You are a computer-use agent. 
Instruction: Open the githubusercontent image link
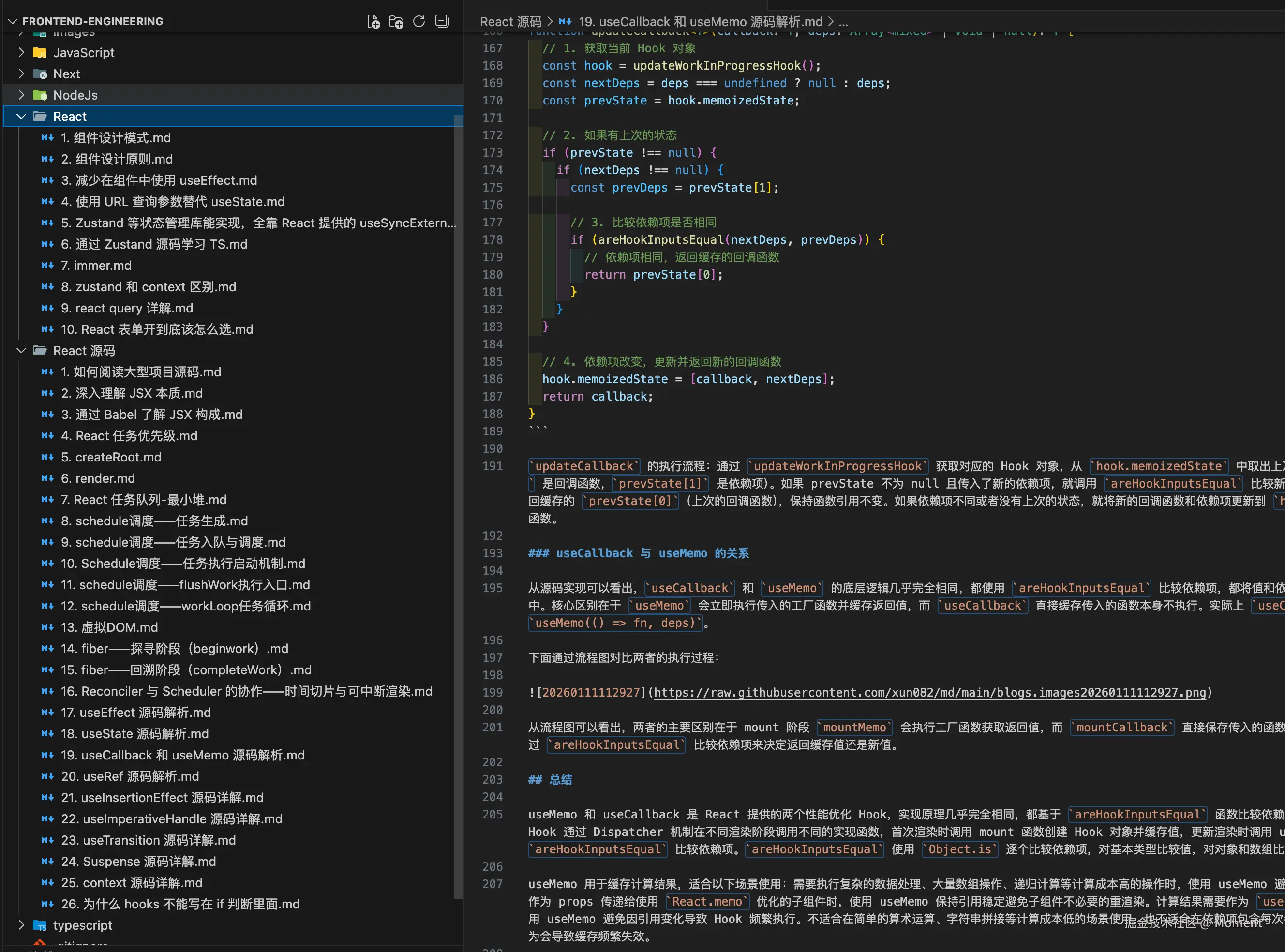(929, 692)
